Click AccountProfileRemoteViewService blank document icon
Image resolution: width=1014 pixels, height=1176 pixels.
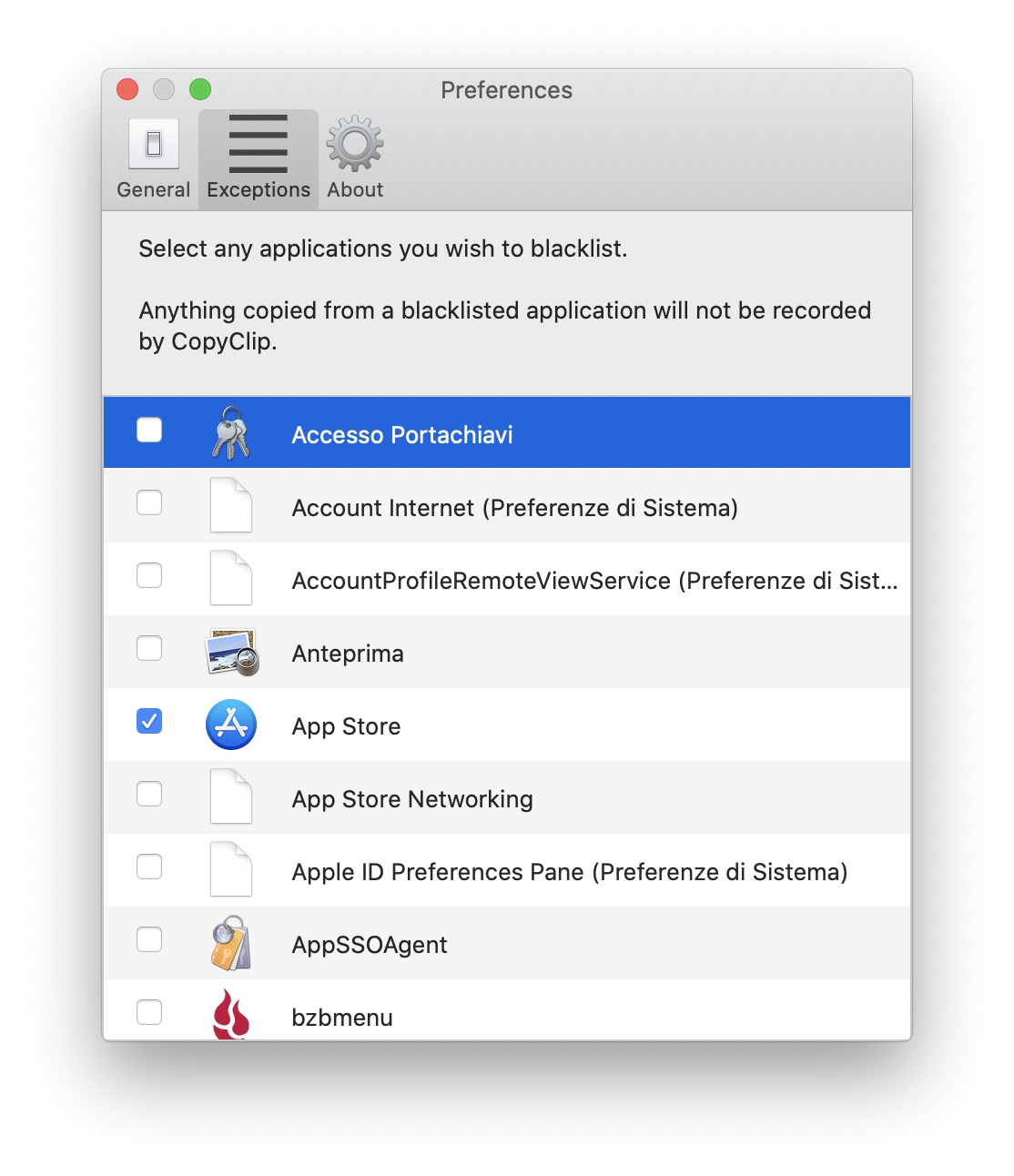[231, 578]
